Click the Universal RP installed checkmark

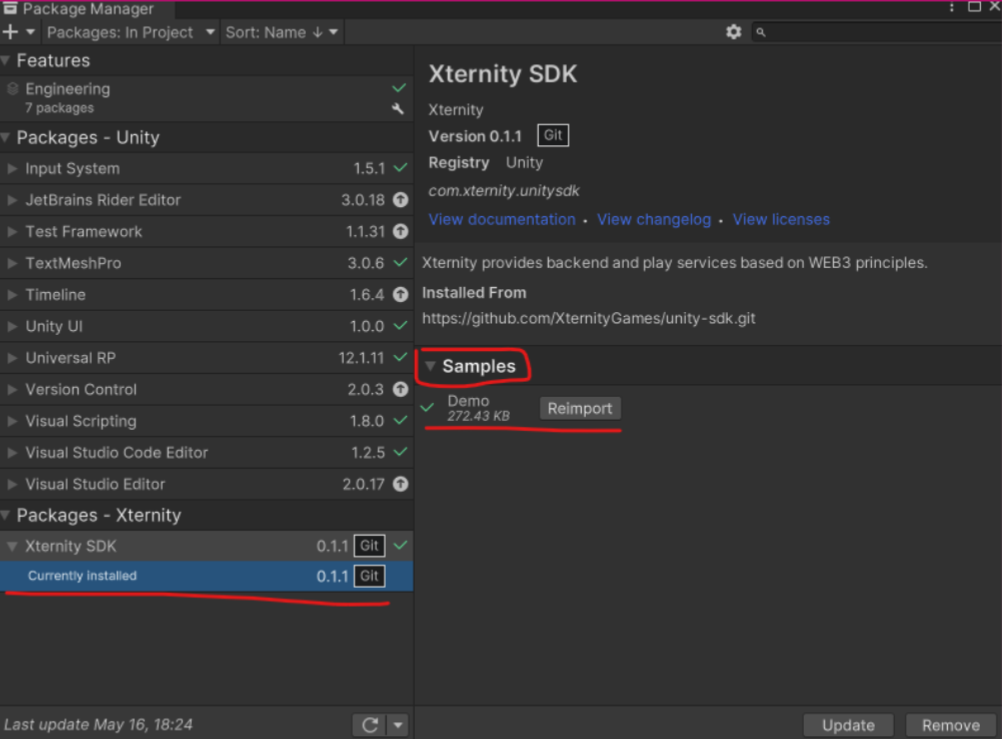[400, 357]
